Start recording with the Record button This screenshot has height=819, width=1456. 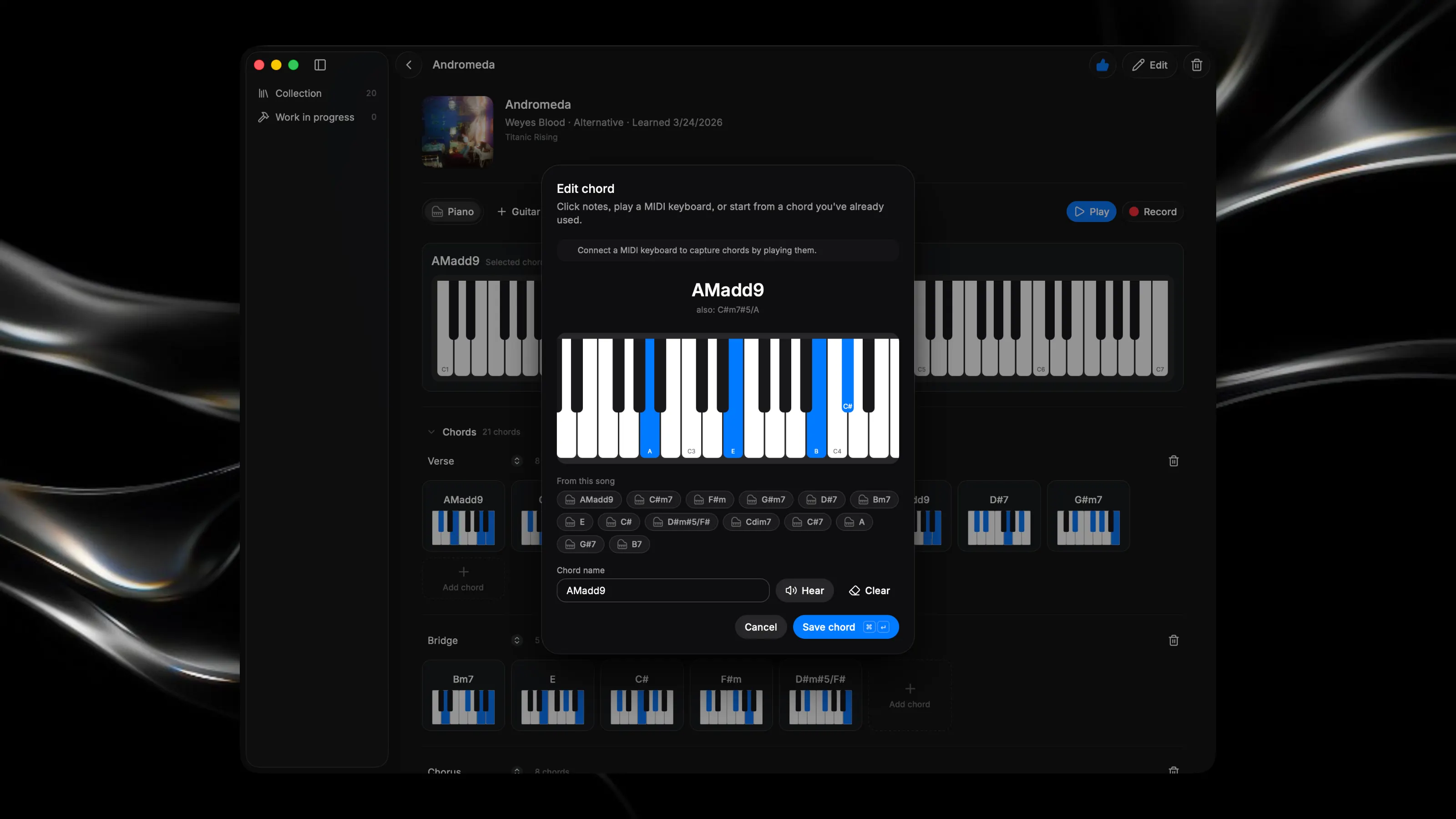pos(1153,212)
